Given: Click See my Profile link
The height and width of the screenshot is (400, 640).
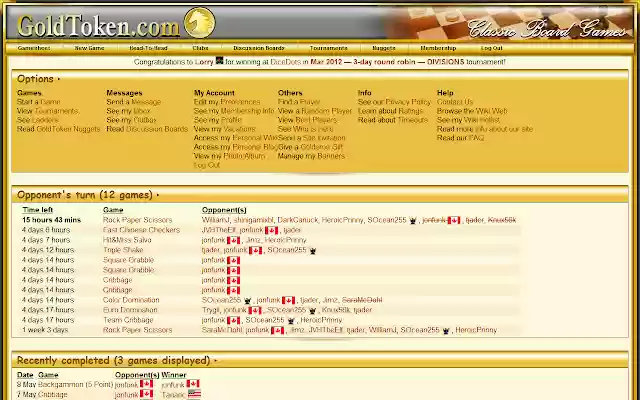Looking at the screenshot, I should point(218,120).
